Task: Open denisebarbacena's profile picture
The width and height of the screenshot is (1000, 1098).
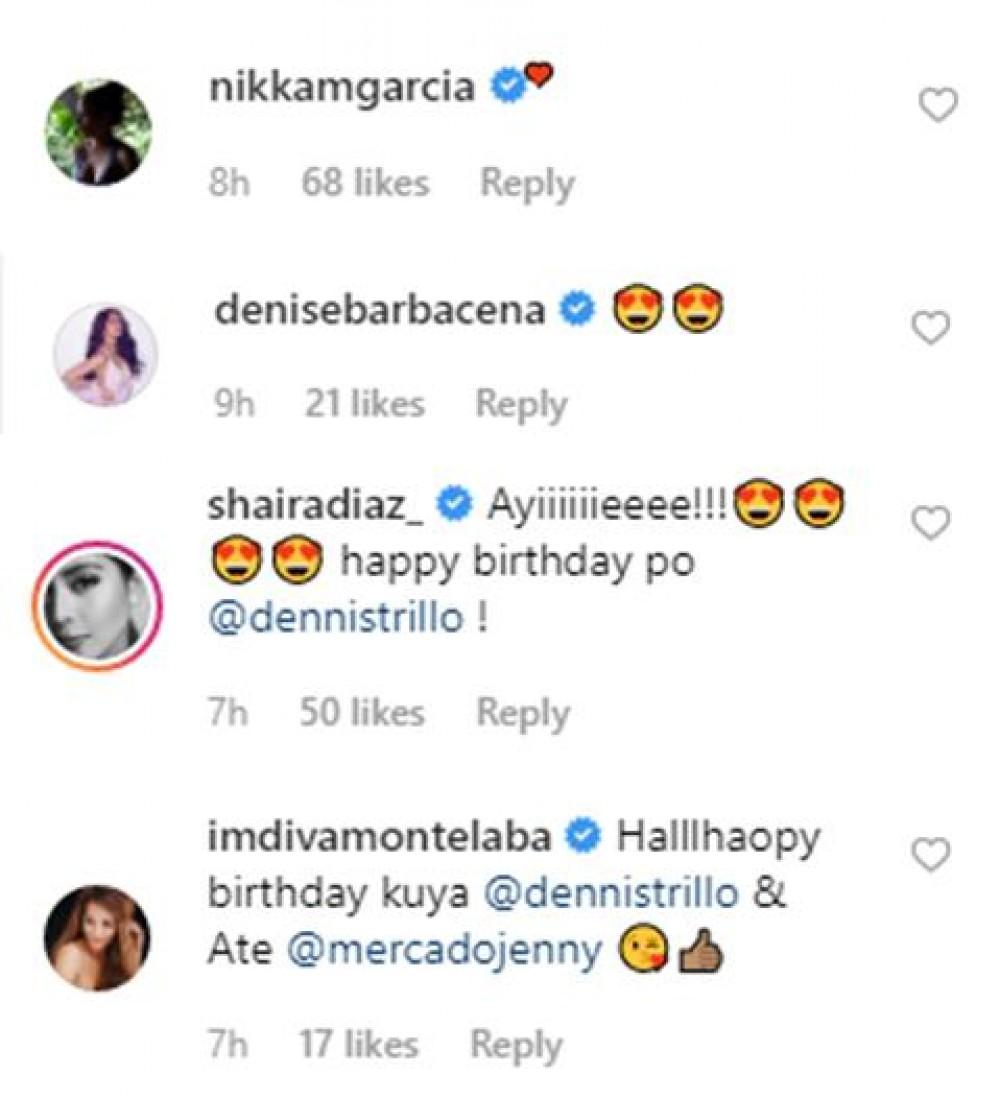Action: coord(105,354)
